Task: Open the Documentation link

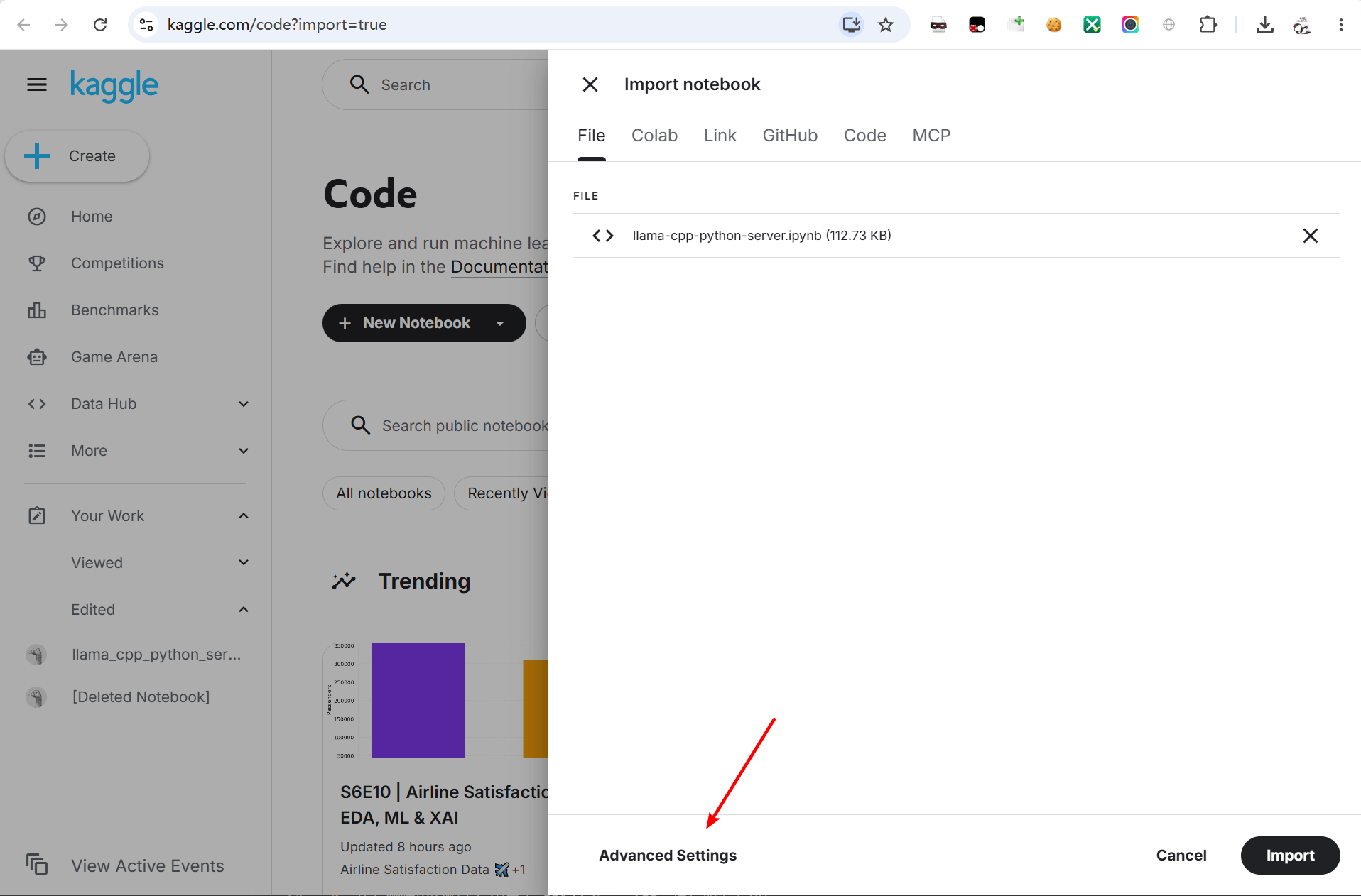Action: coord(499,267)
